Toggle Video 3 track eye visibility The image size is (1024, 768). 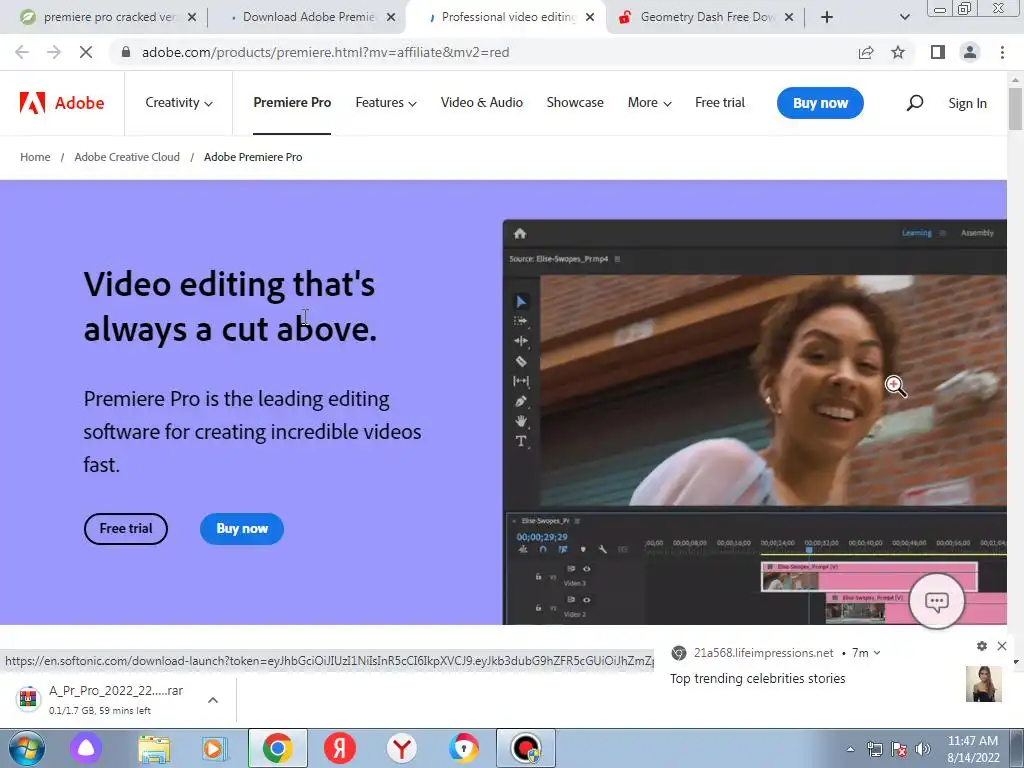point(586,569)
